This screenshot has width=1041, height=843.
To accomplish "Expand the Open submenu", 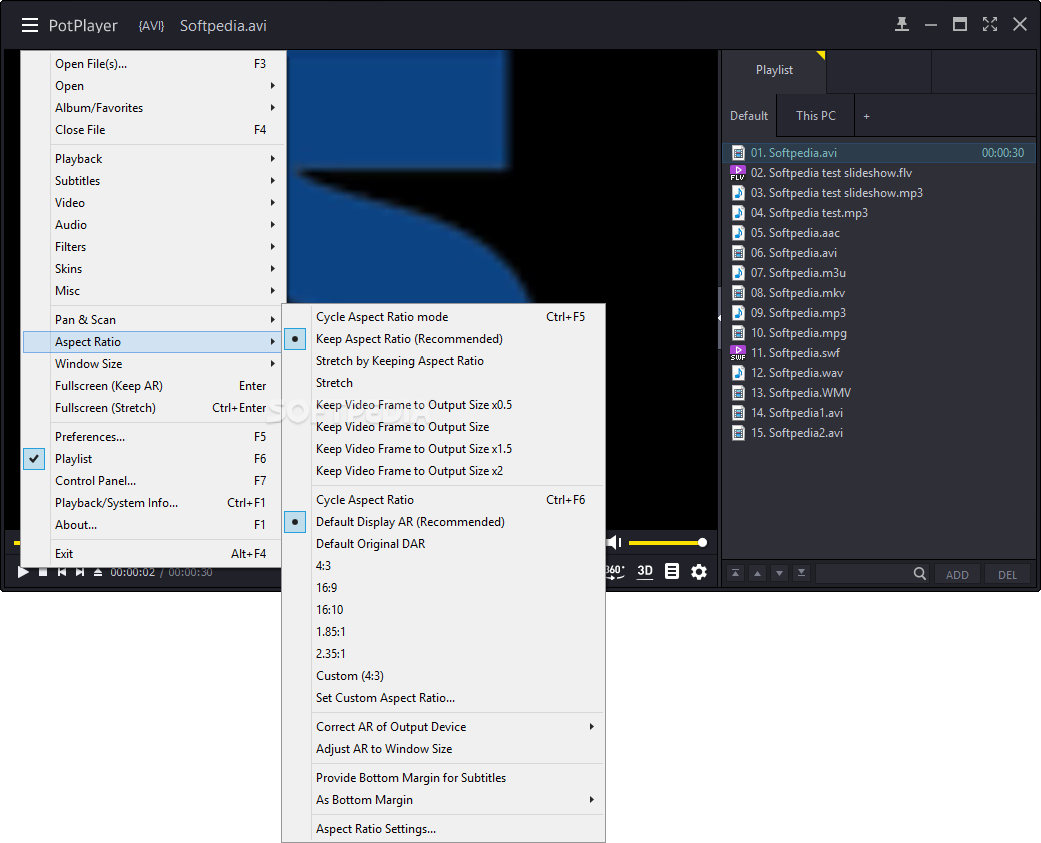I will pos(153,86).
